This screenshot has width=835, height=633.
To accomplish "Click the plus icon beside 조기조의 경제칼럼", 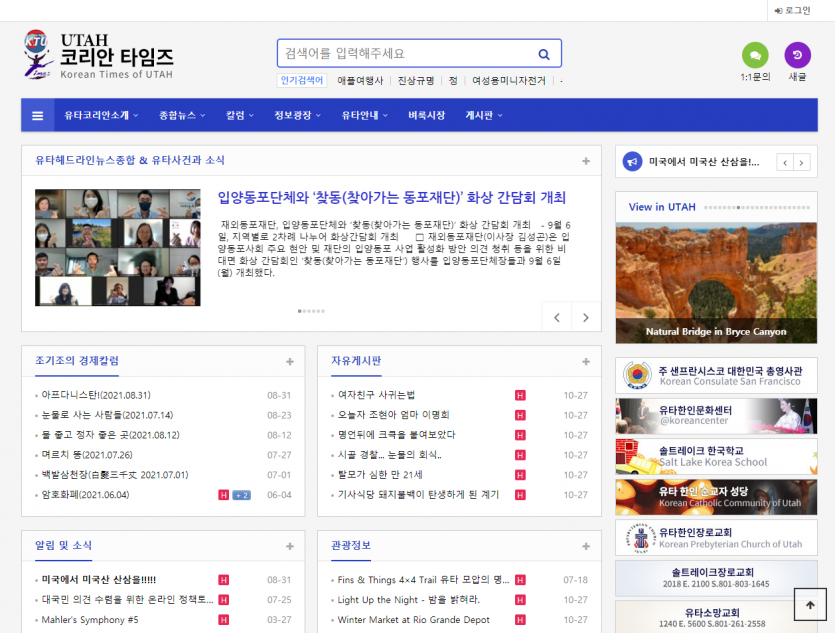I will [x=290, y=361].
